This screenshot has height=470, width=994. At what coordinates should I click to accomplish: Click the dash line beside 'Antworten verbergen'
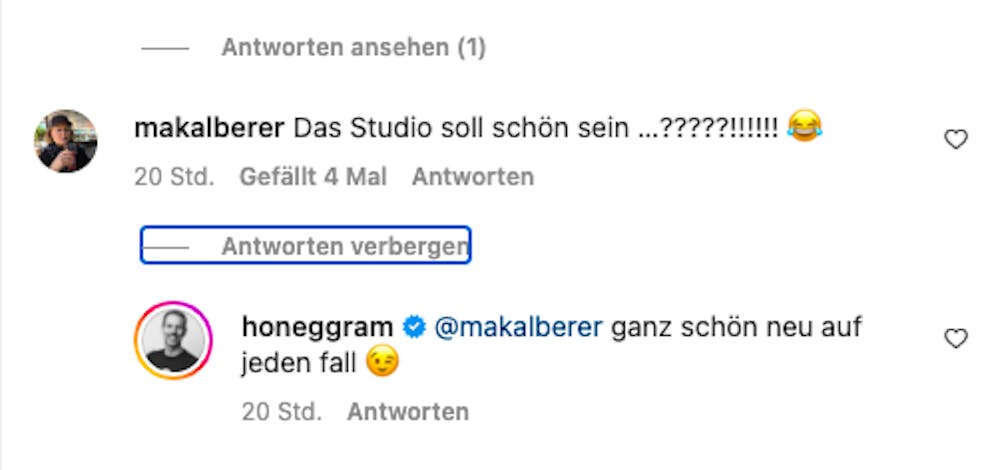tap(166, 246)
